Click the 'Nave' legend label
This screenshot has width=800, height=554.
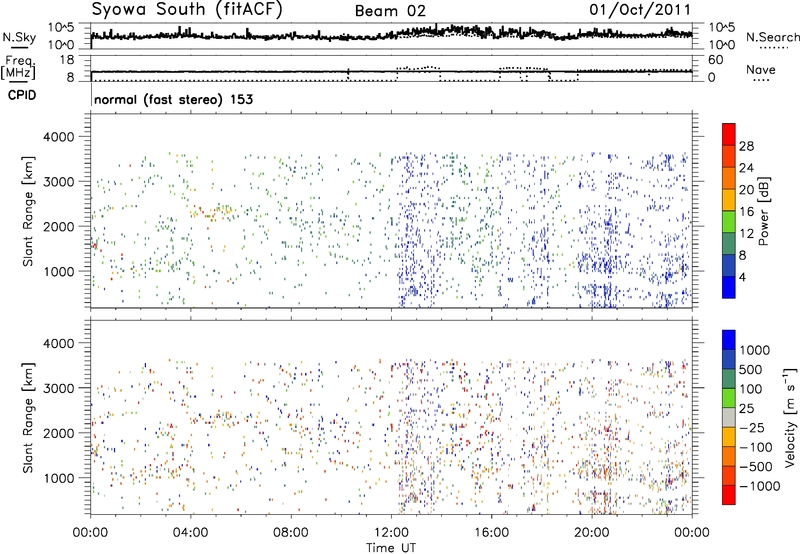click(x=761, y=69)
